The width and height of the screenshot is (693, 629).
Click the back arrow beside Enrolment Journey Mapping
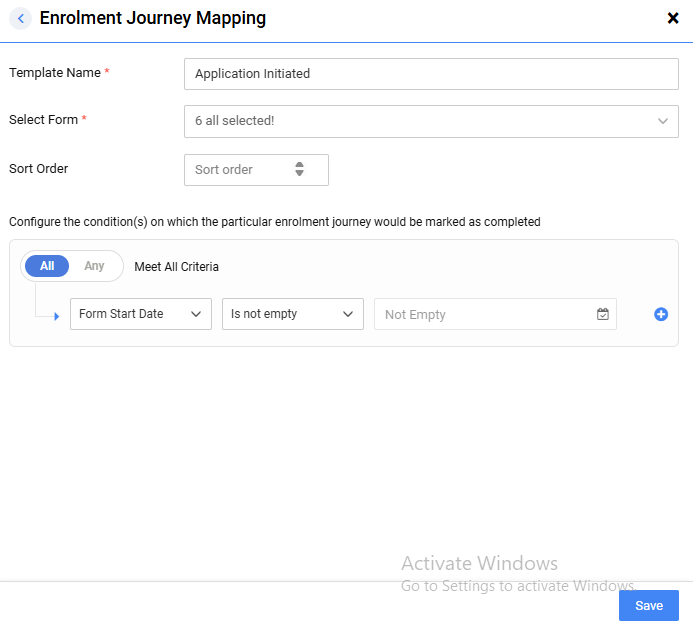21,18
